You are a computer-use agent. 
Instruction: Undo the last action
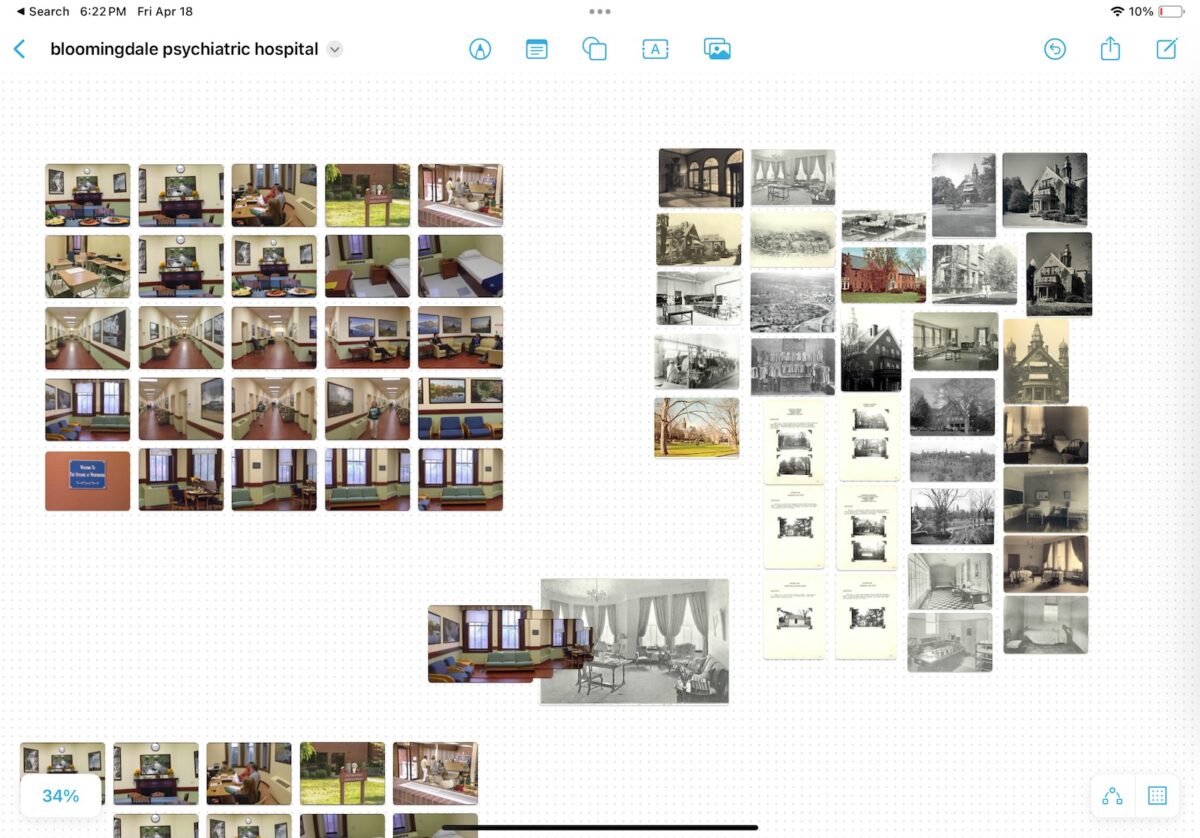[x=1054, y=49]
